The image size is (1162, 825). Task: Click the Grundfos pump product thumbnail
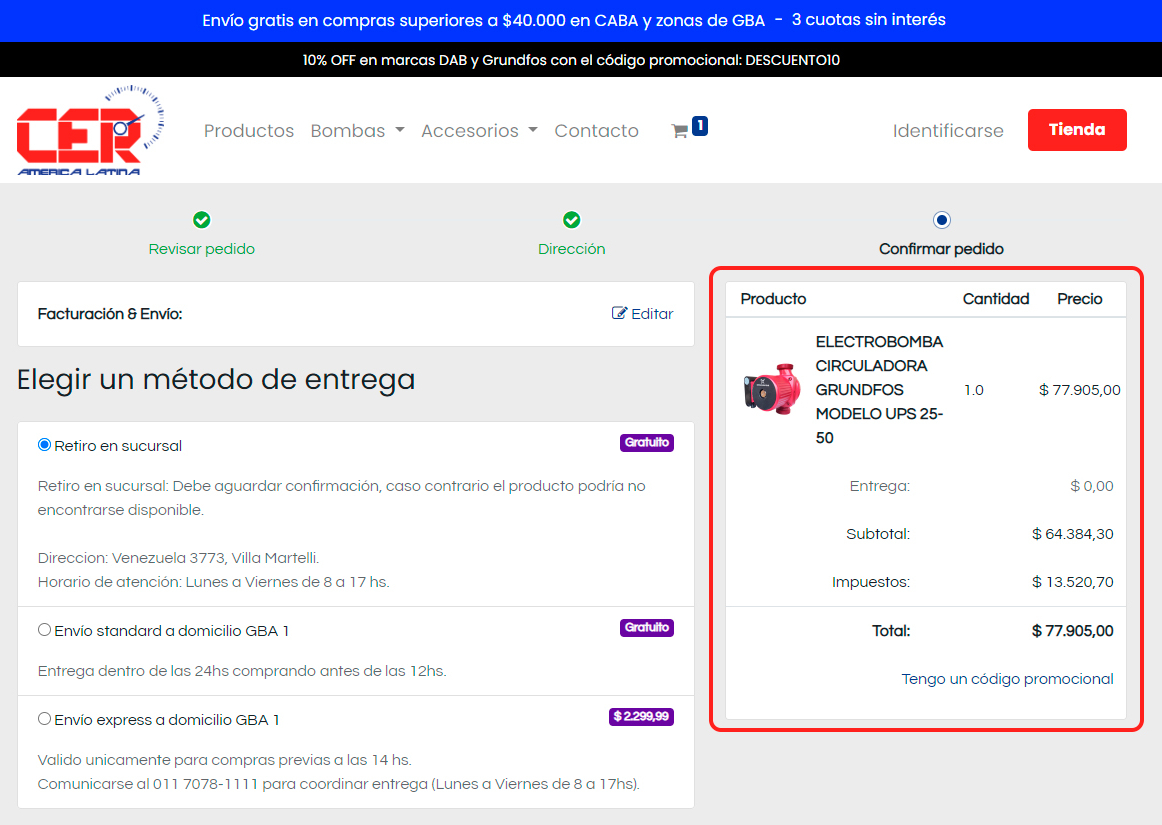pos(772,389)
